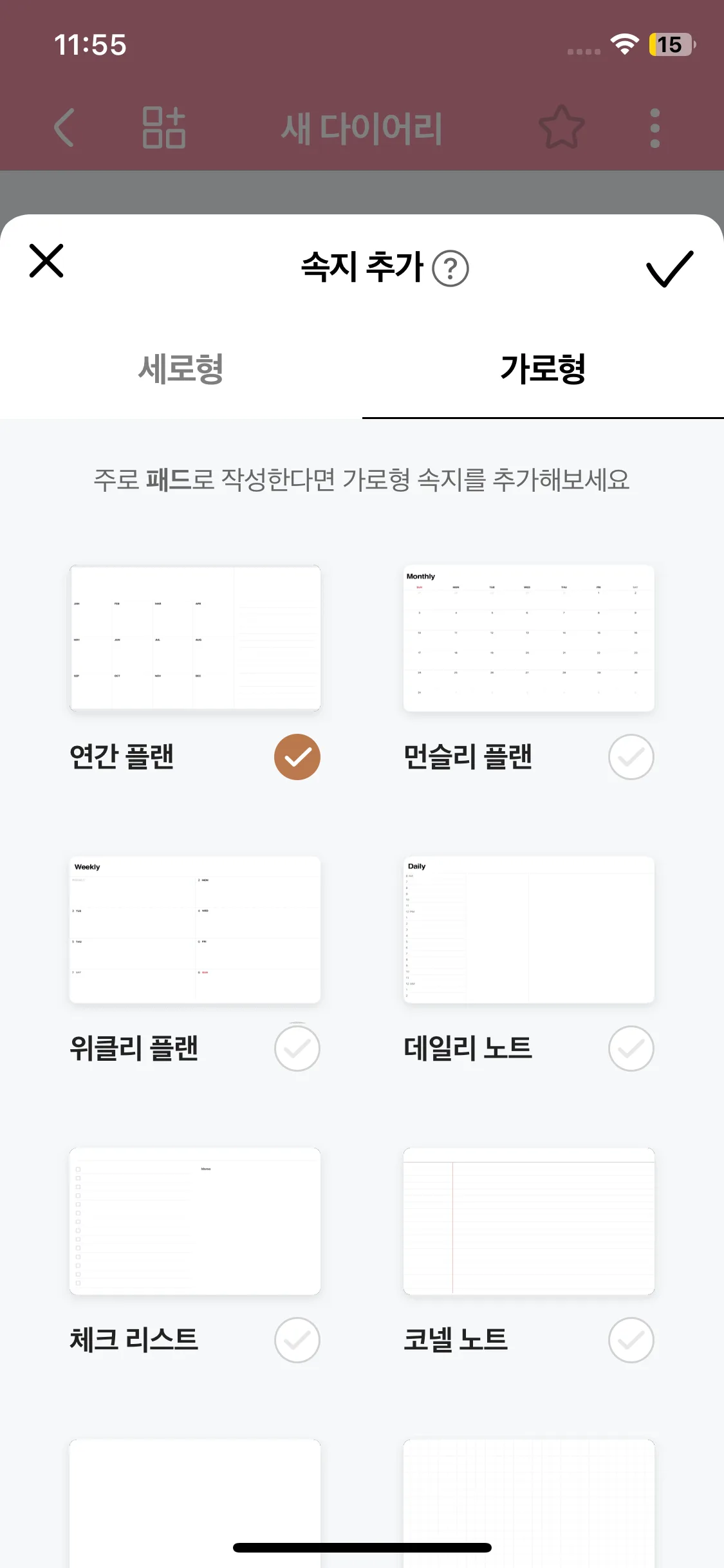Tap the 코넬 노트 template preview
Screen dimensions: 724x1568
point(528,1221)
